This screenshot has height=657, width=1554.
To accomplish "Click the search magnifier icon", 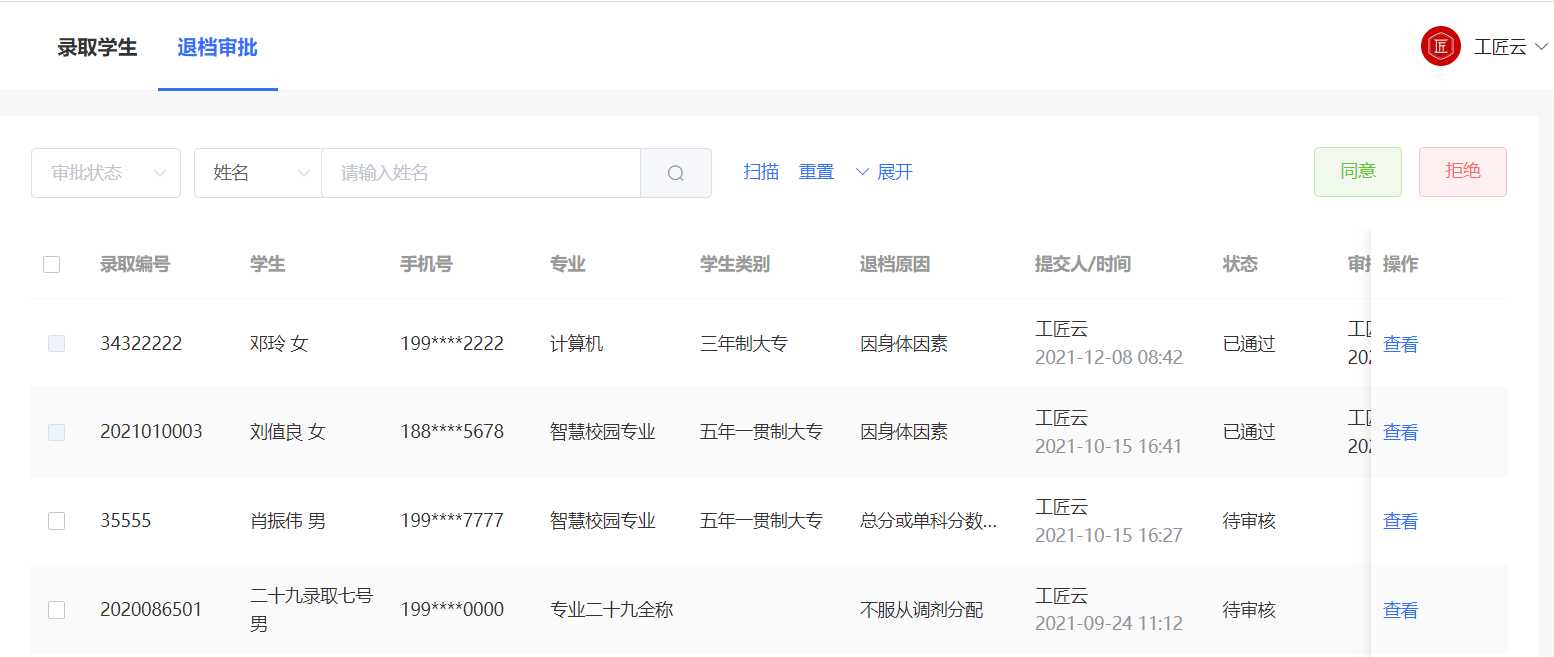I will click(x=675, y=172).
